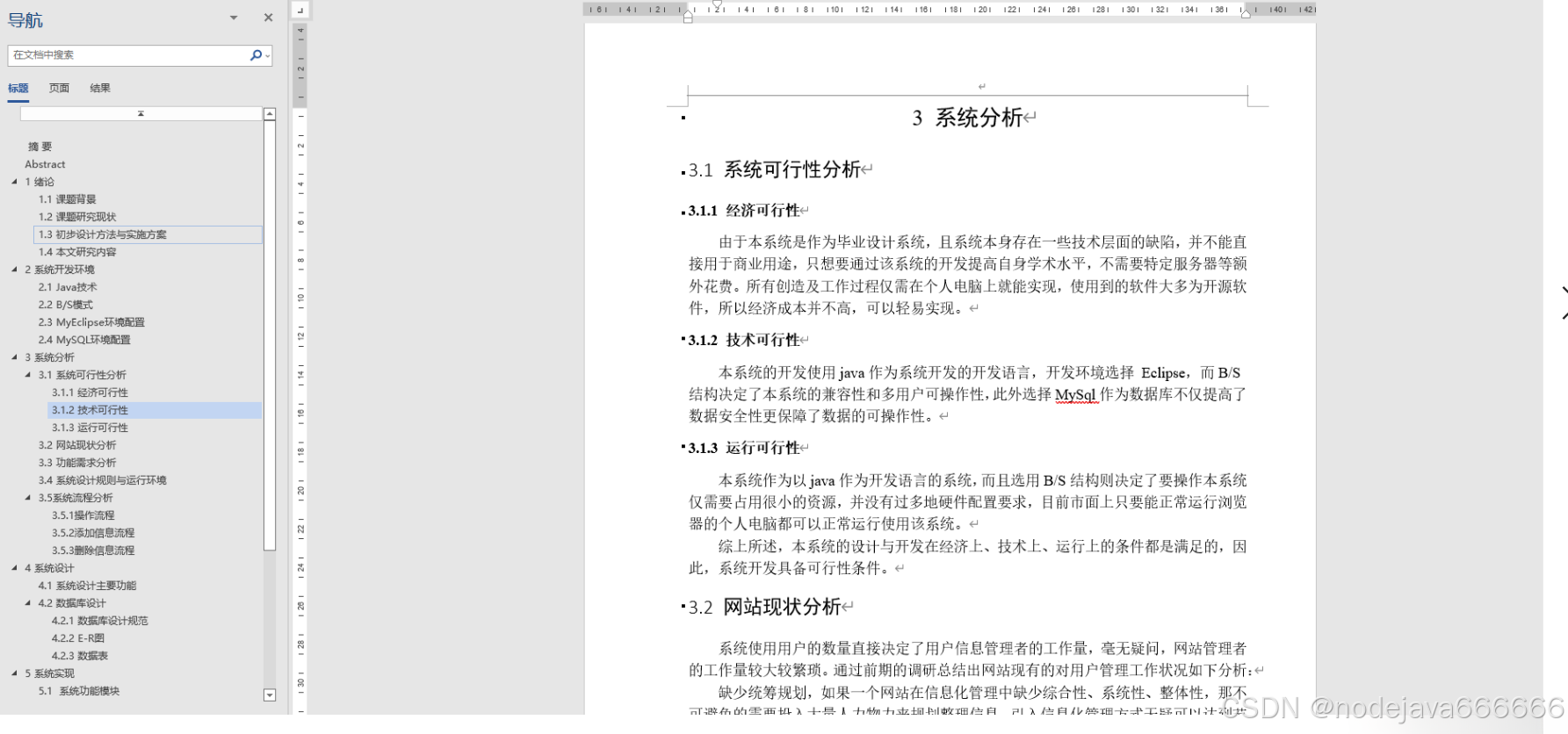Image resolution: width=1568 pixels, height=734 pixels.
Task: Click the word Eclipse in the document
Action: 1164,373
